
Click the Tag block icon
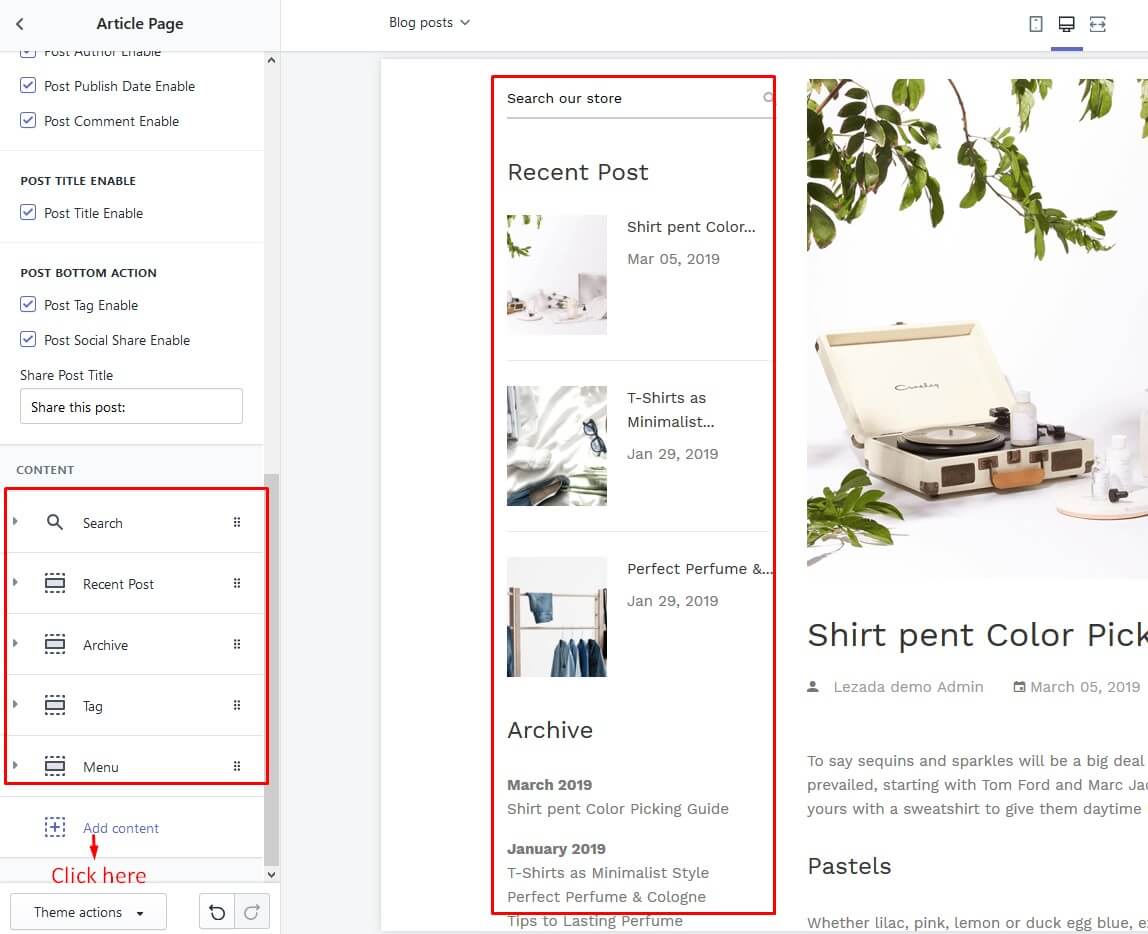[55, 705]
